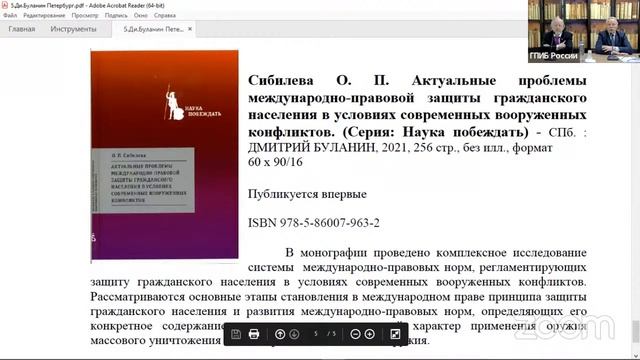Open the Окно menu

click(140, 15)
